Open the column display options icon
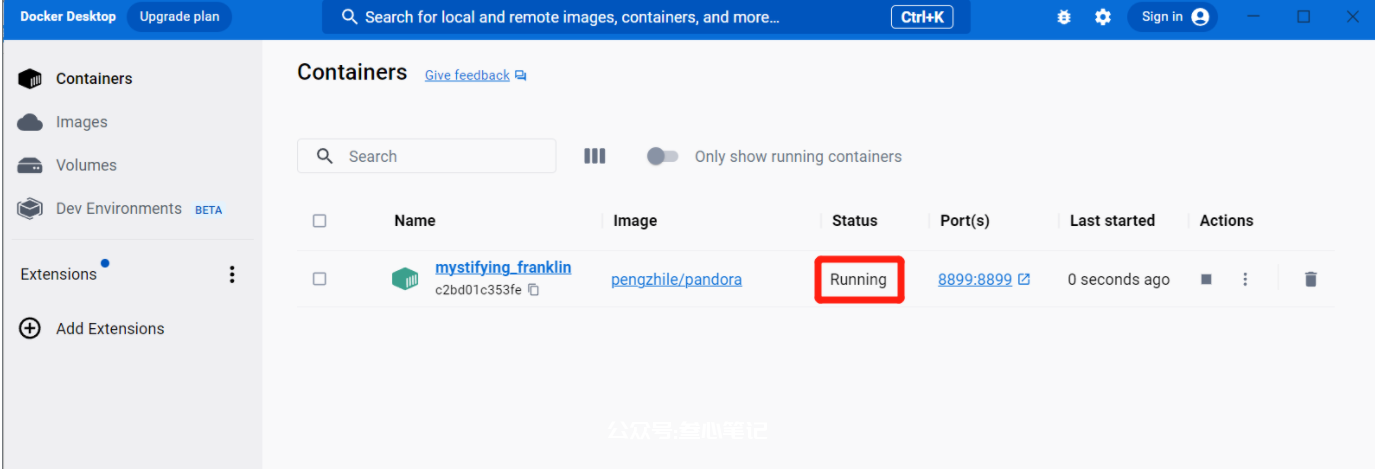The width and height of the screenshot is (1375, 469). (x=595, y=156)
